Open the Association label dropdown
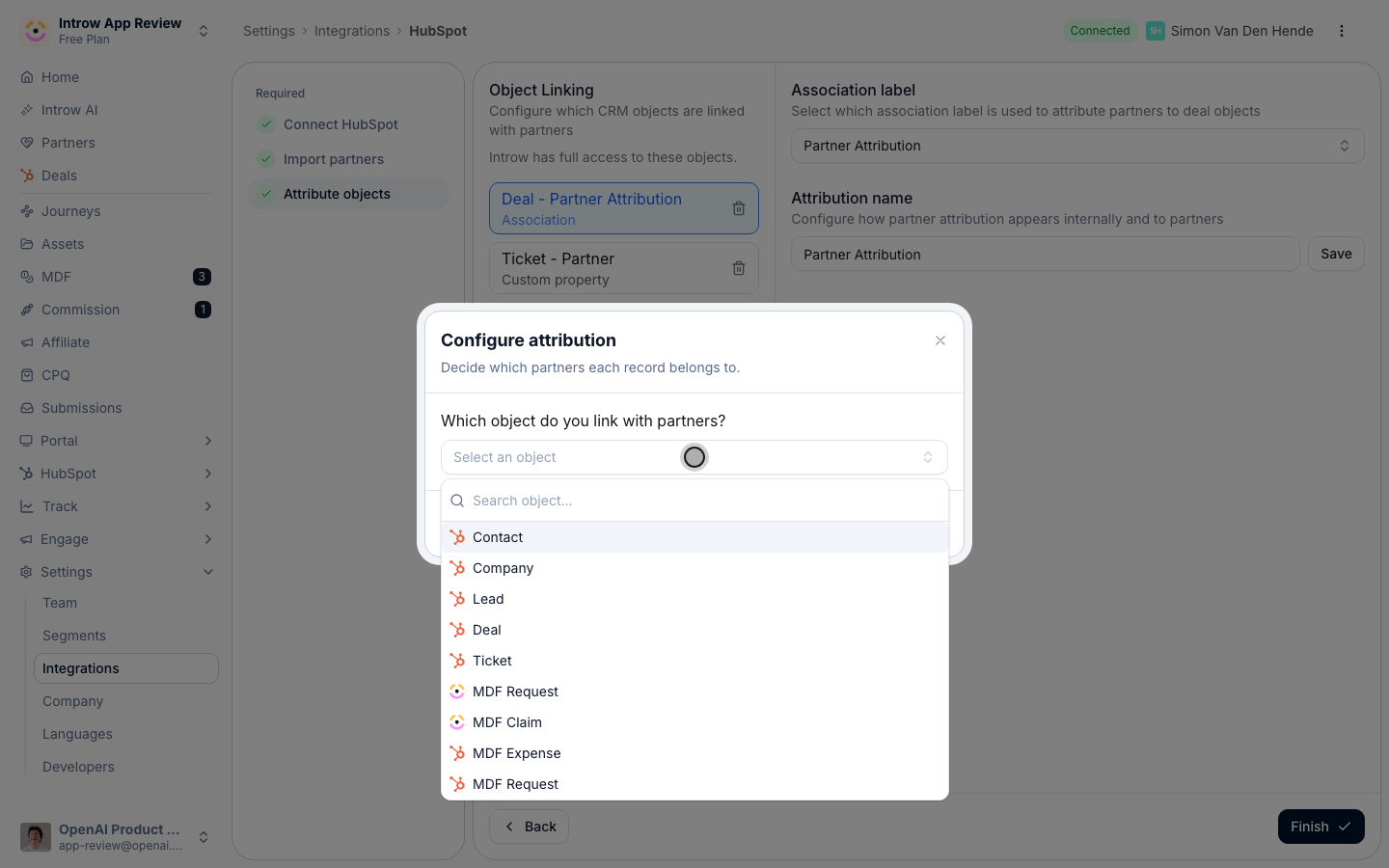Image resolution: width=1389 pixels, height=868 pixels. [1077, 146]
